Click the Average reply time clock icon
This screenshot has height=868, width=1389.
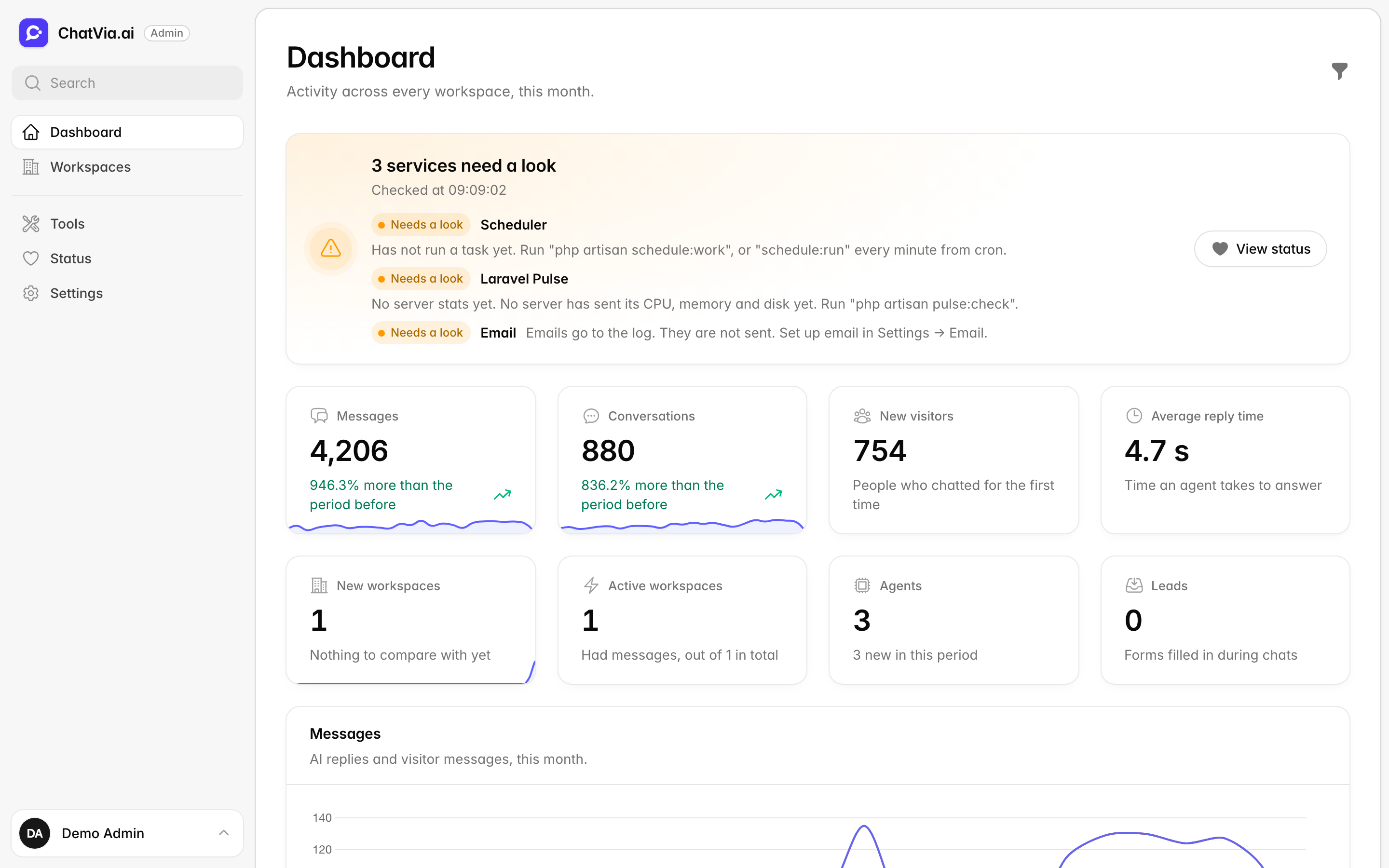1133,416
